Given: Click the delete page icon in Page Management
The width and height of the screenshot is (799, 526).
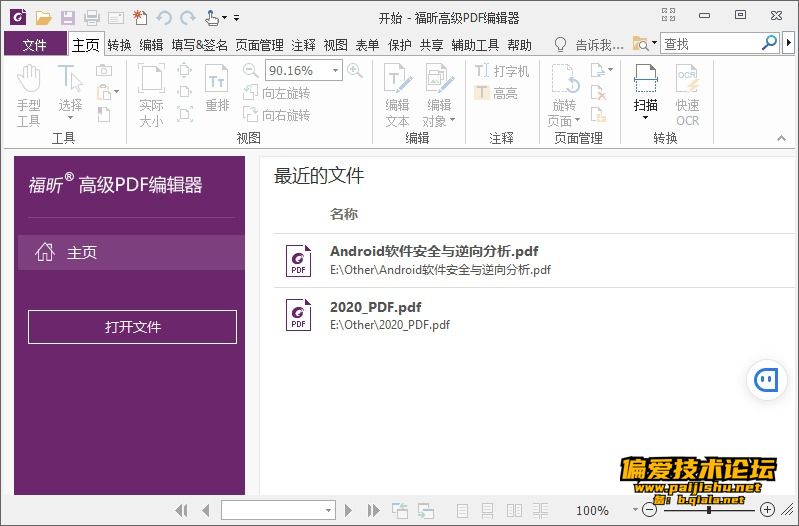Looking at the screenshot, I should [598, 92].
